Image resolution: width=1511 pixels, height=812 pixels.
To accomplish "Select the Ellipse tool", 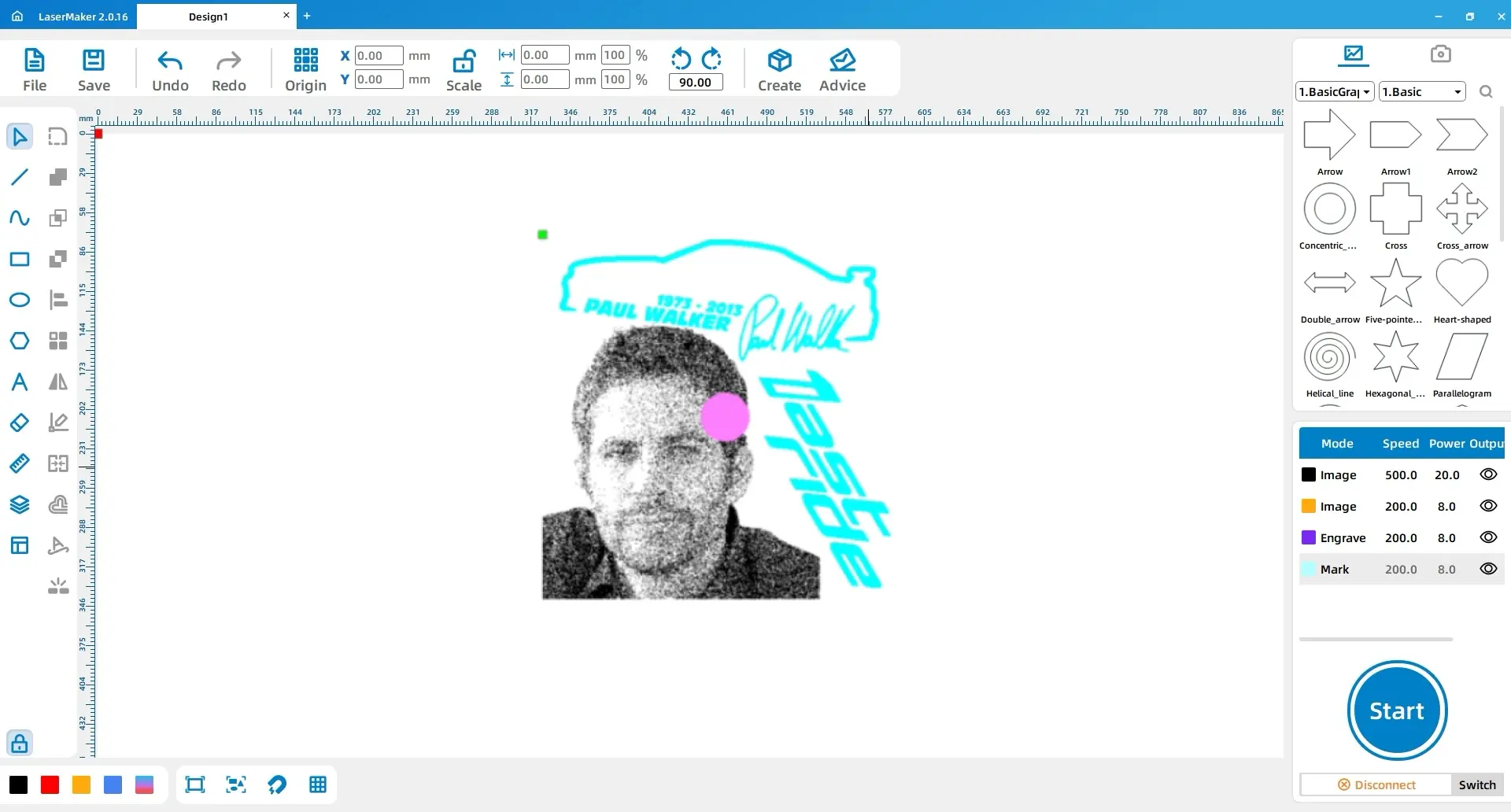I will 20,300.
